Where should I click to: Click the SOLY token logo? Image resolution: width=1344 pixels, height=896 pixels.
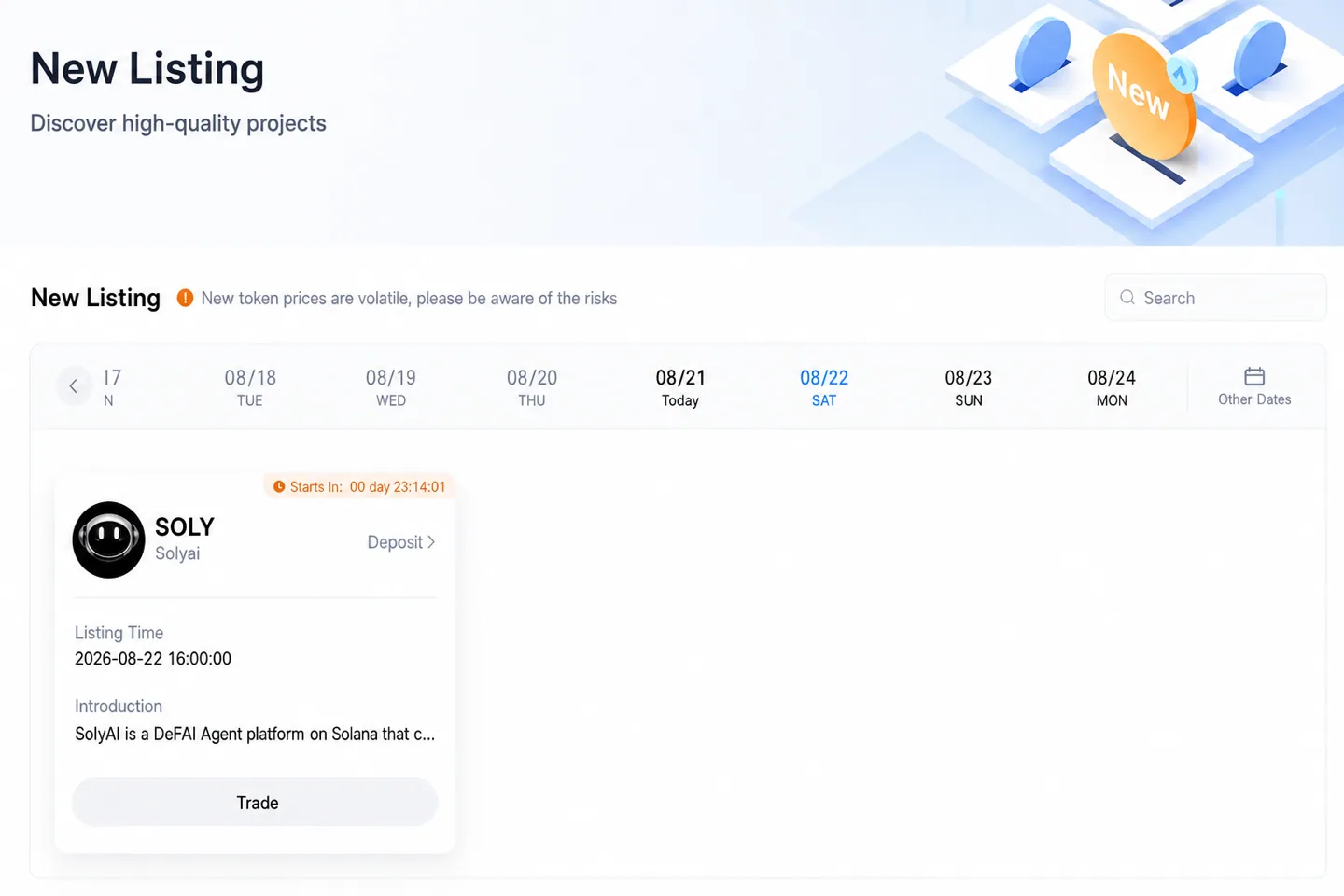pos(109,539)
